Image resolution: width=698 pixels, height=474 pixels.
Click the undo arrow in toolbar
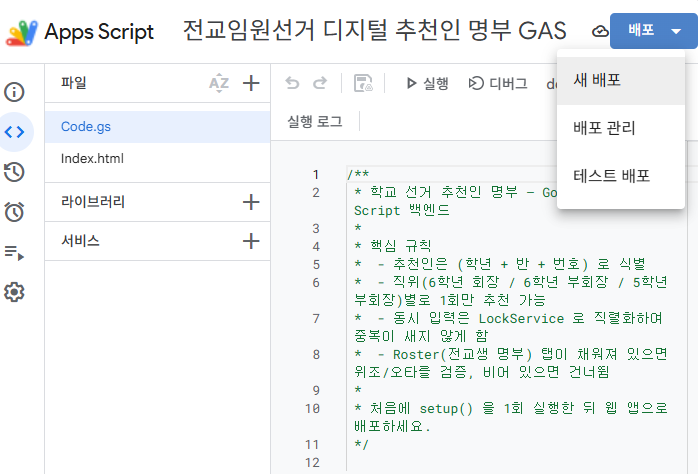click(x=292, y=83)
